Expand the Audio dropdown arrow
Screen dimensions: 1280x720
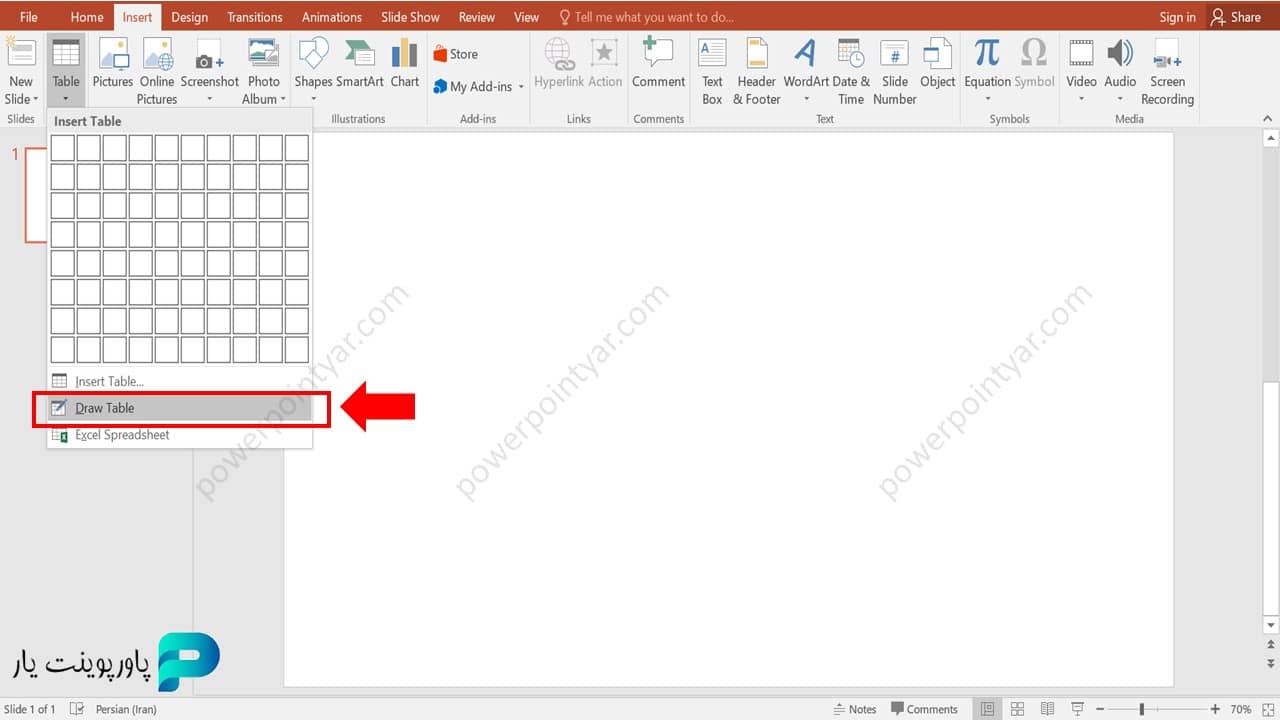tap(1120, 100)
